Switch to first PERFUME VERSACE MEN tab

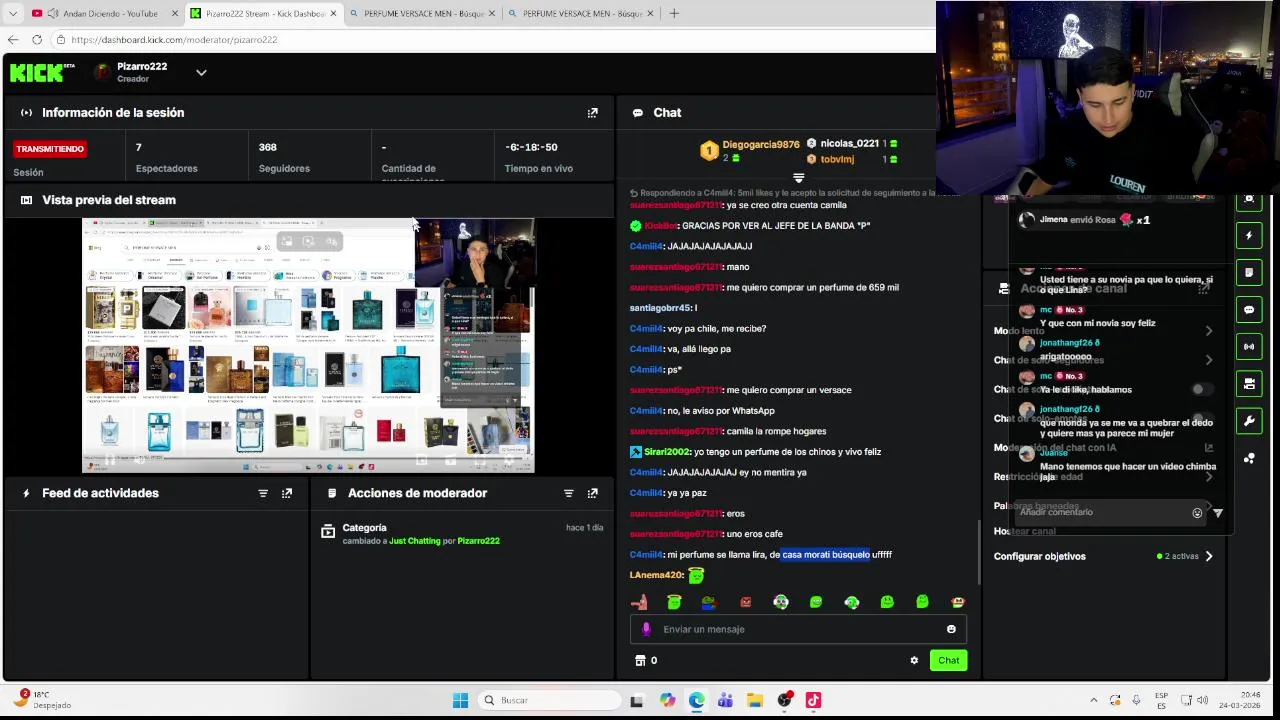(420, 13)
